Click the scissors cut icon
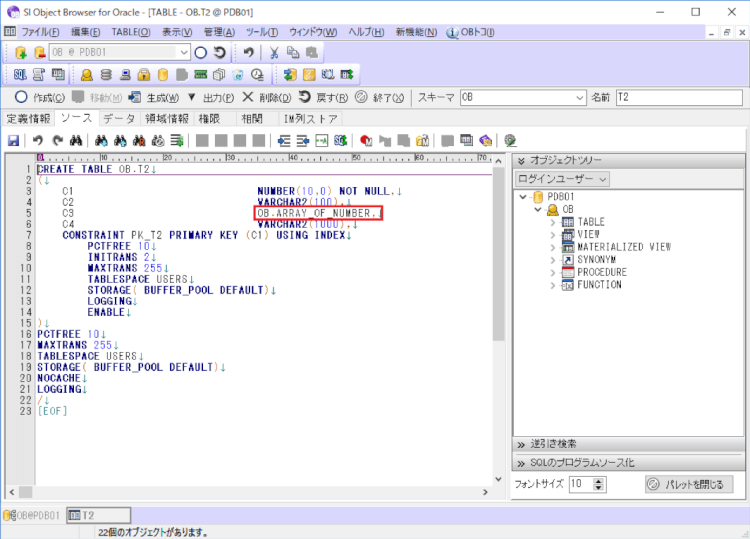This screenshot has width=750, height=539. pos(273,52)
